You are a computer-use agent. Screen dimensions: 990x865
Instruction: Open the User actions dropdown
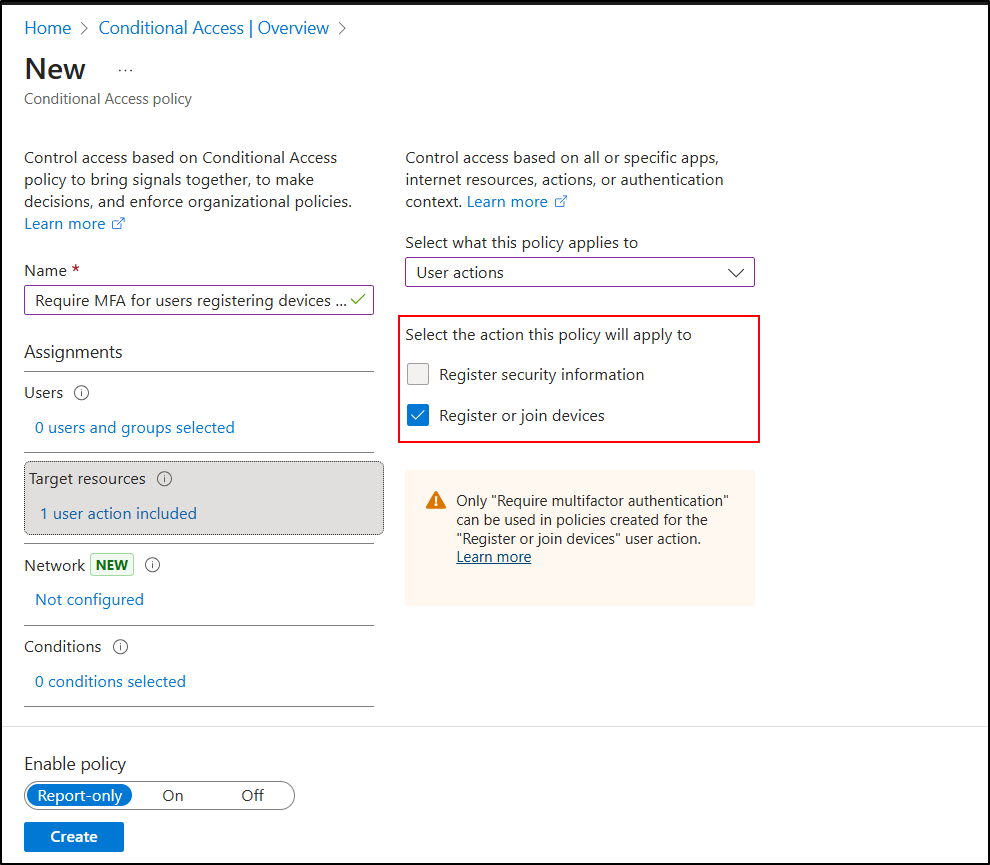pyautogui.click(x=579, y=272)
